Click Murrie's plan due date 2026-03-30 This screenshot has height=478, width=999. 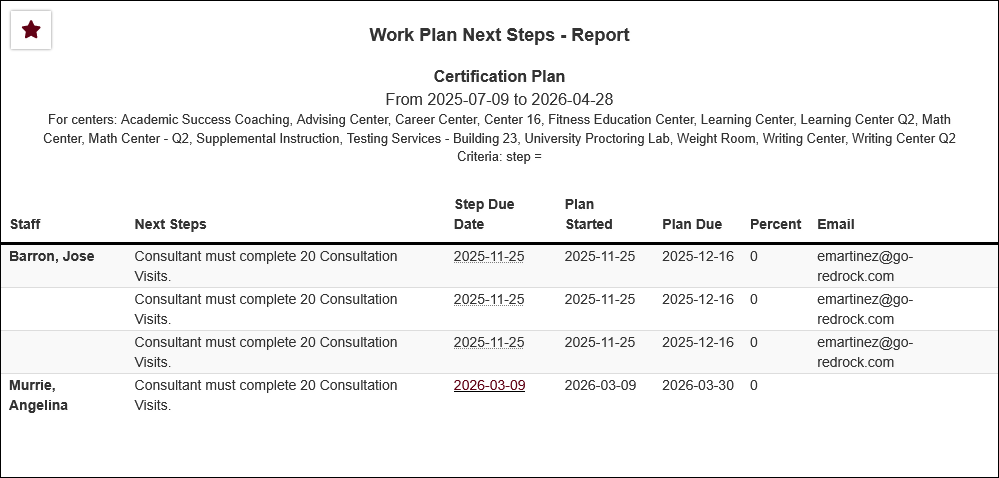pos(698,385)
